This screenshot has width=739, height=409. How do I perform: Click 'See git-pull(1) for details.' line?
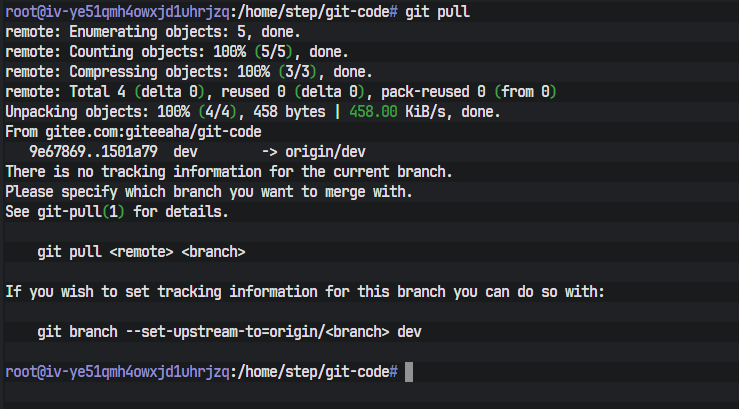coord(117,212)
